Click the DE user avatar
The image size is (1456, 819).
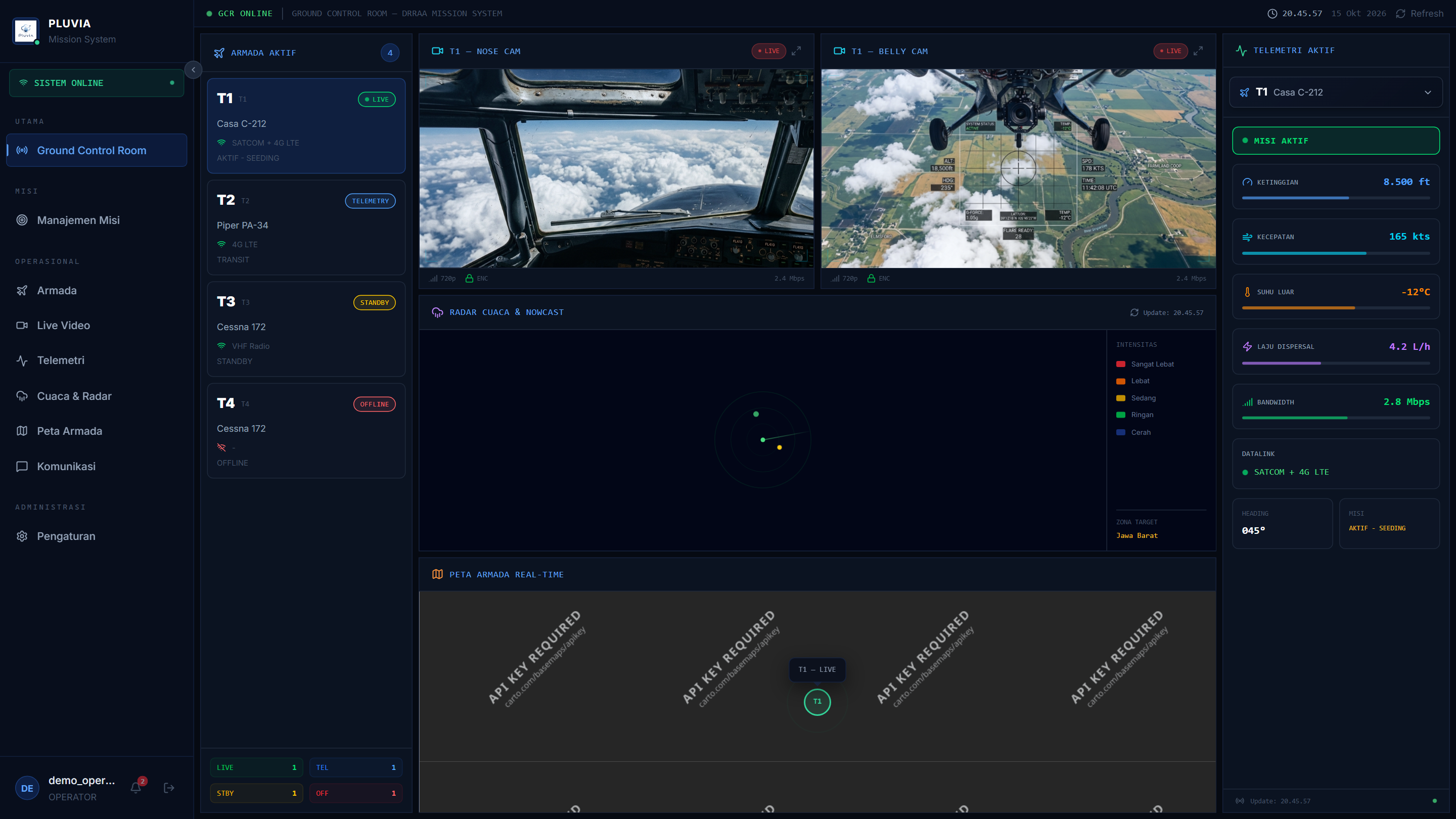click(x=27, y=788)
